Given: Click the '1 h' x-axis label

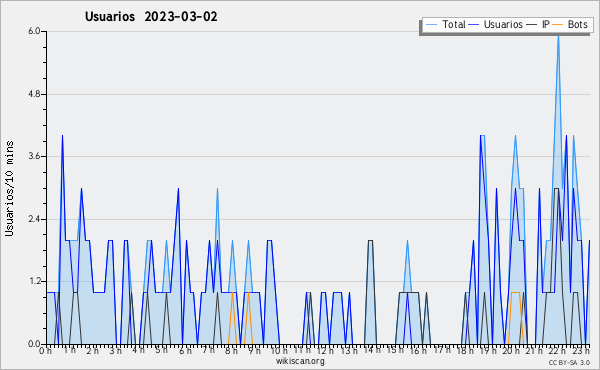Looking at the screenshot, I should click(x=70, y=350).
